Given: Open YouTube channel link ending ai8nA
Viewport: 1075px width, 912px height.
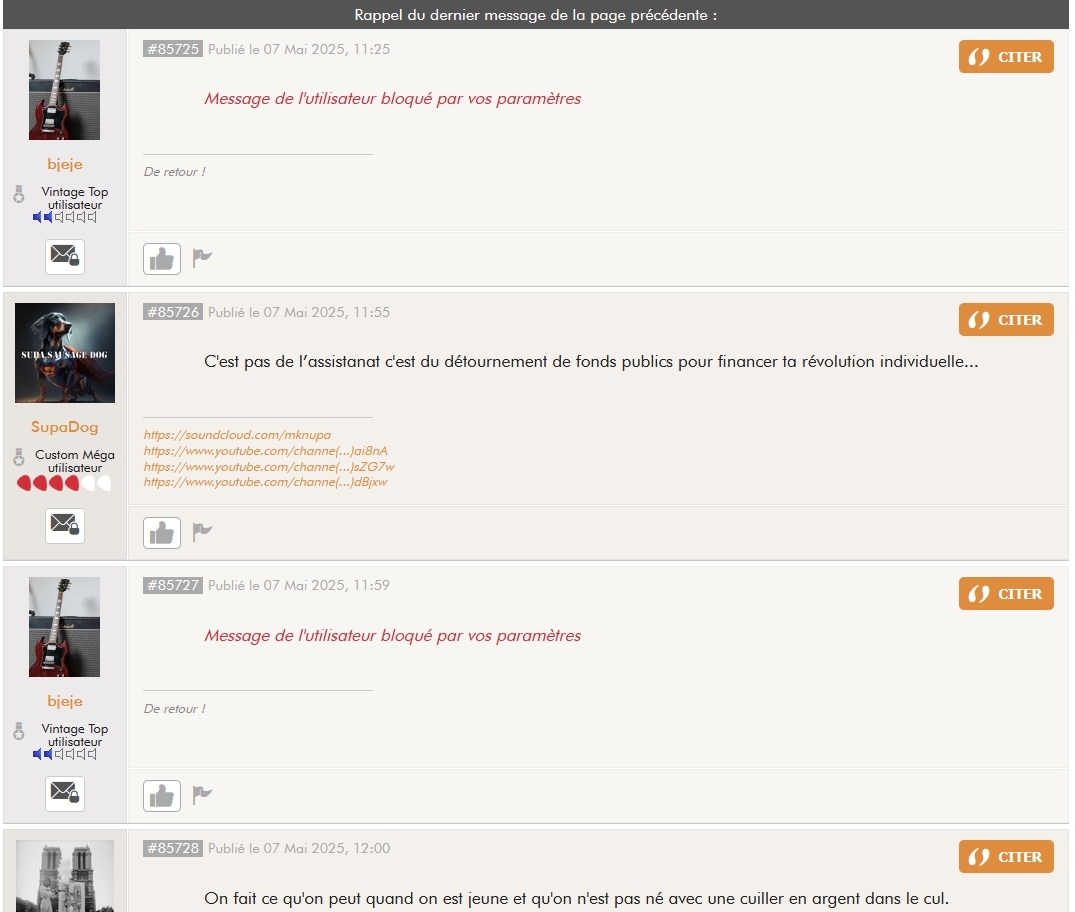Looking at the screenshot, I should [x=265, y=451].
